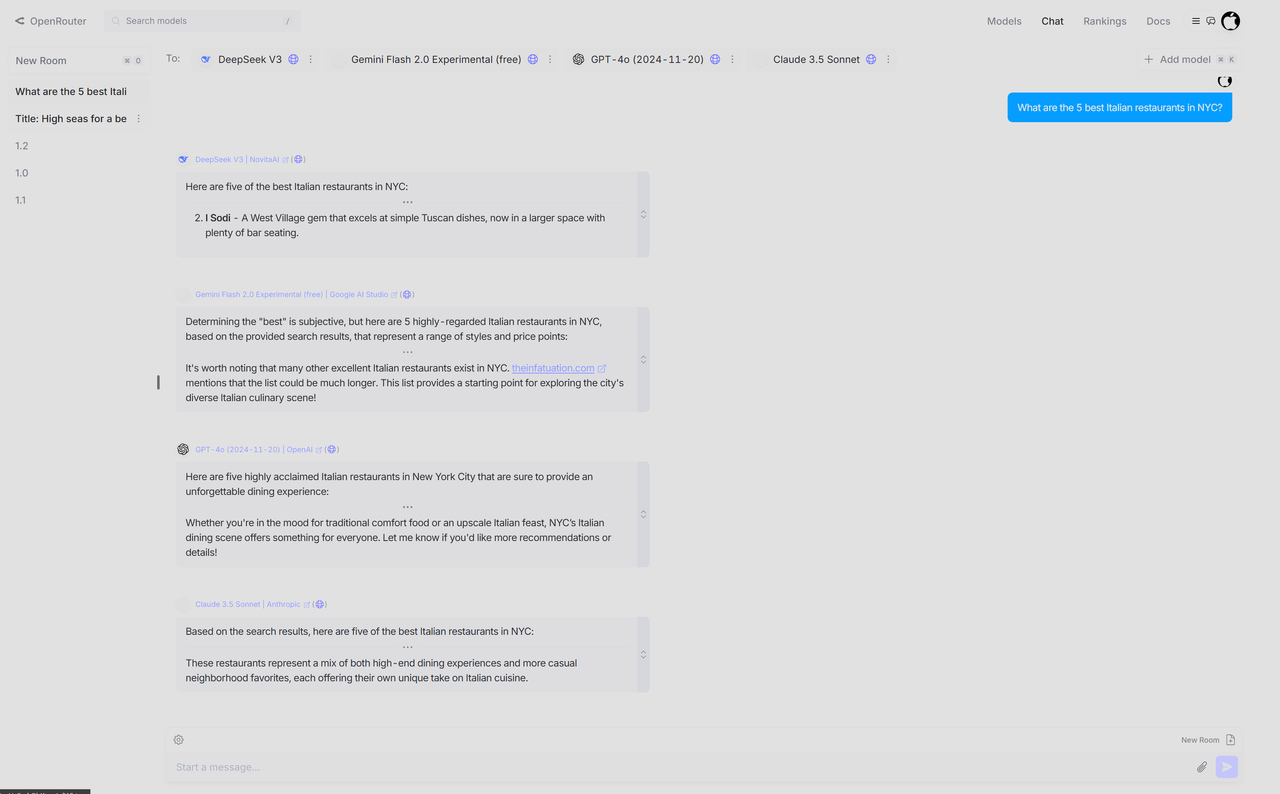The image size is (1280, 794).
Task: Click the 'Start a message...' input
Action: [680, 767]
